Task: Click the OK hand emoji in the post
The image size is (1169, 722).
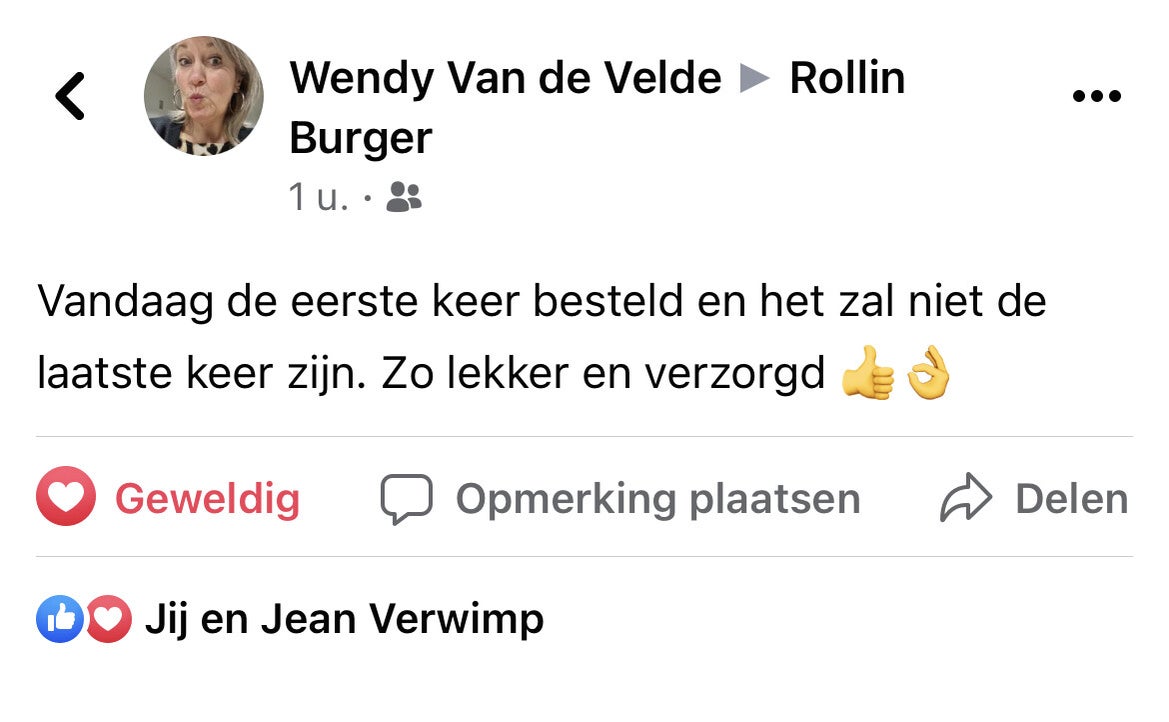Action: coord(928,373)
